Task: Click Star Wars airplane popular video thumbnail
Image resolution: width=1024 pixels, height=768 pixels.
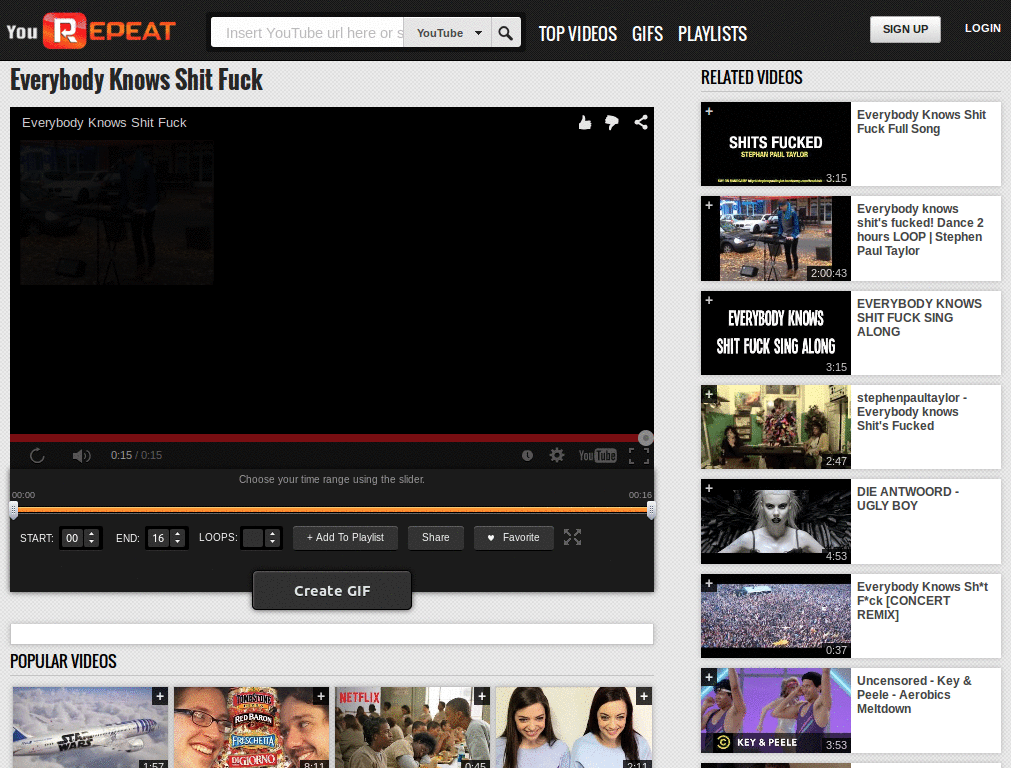Action: coord(90,727)
